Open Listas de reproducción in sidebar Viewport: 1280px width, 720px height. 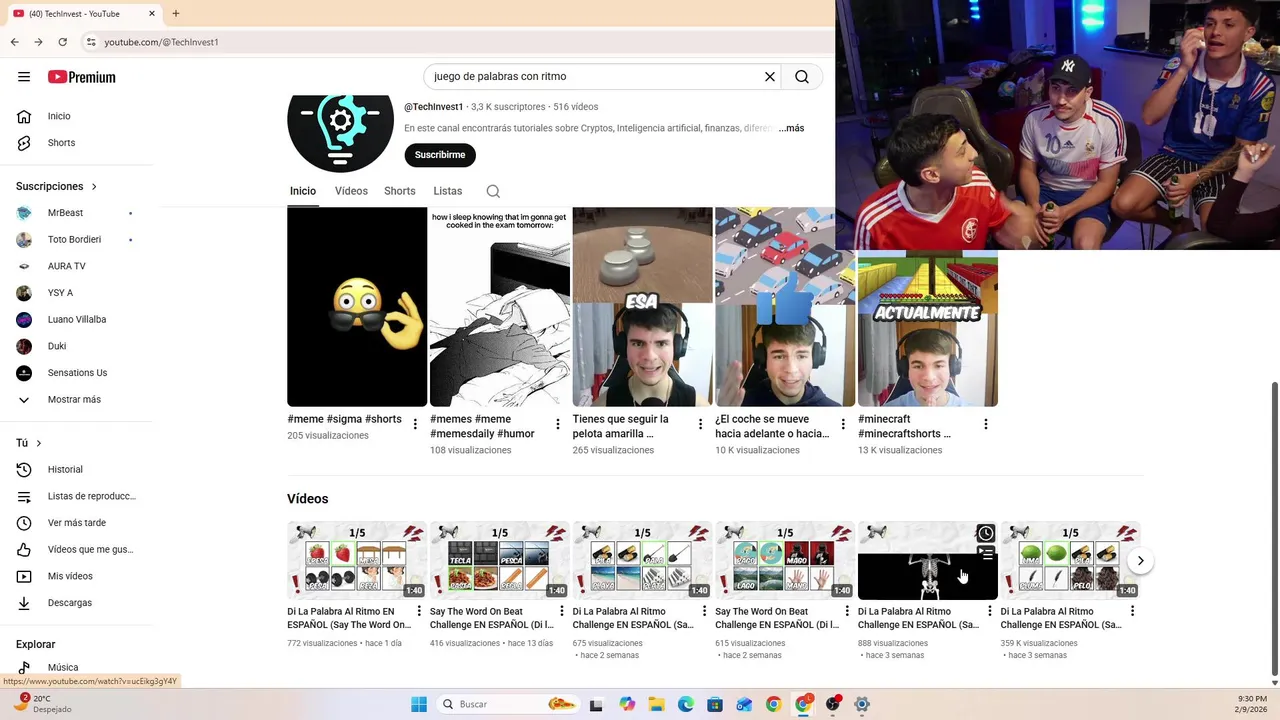point(76,496)
